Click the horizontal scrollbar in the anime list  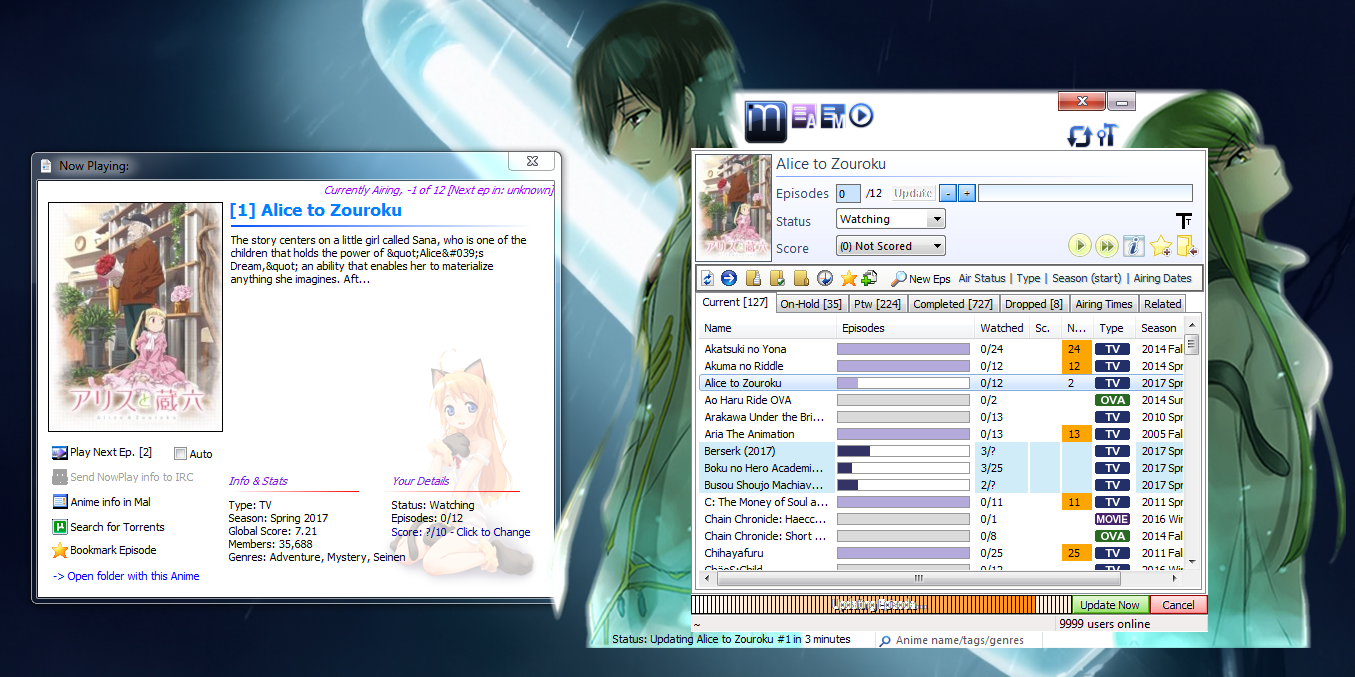point(917,579)
